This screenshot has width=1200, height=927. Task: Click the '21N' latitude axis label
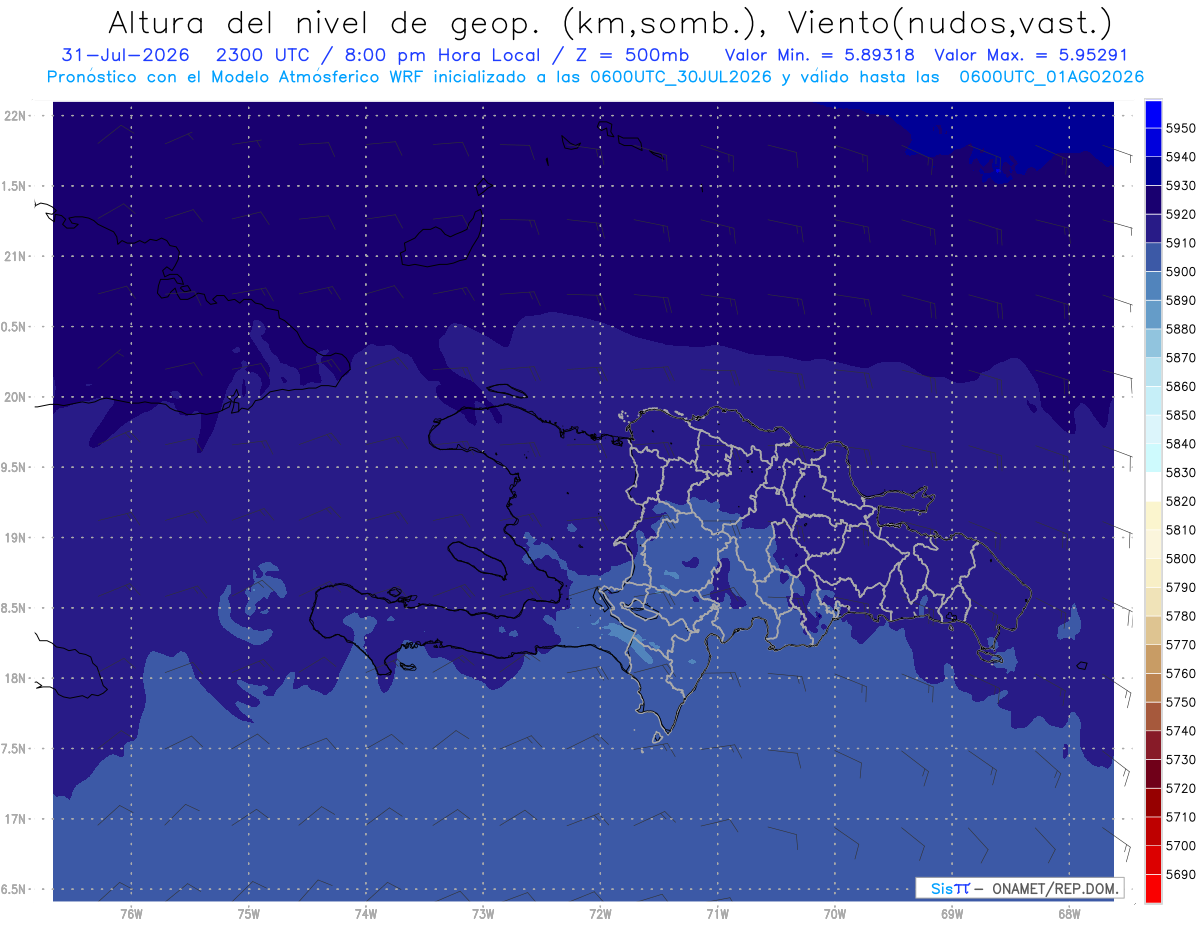pos(15,256)
